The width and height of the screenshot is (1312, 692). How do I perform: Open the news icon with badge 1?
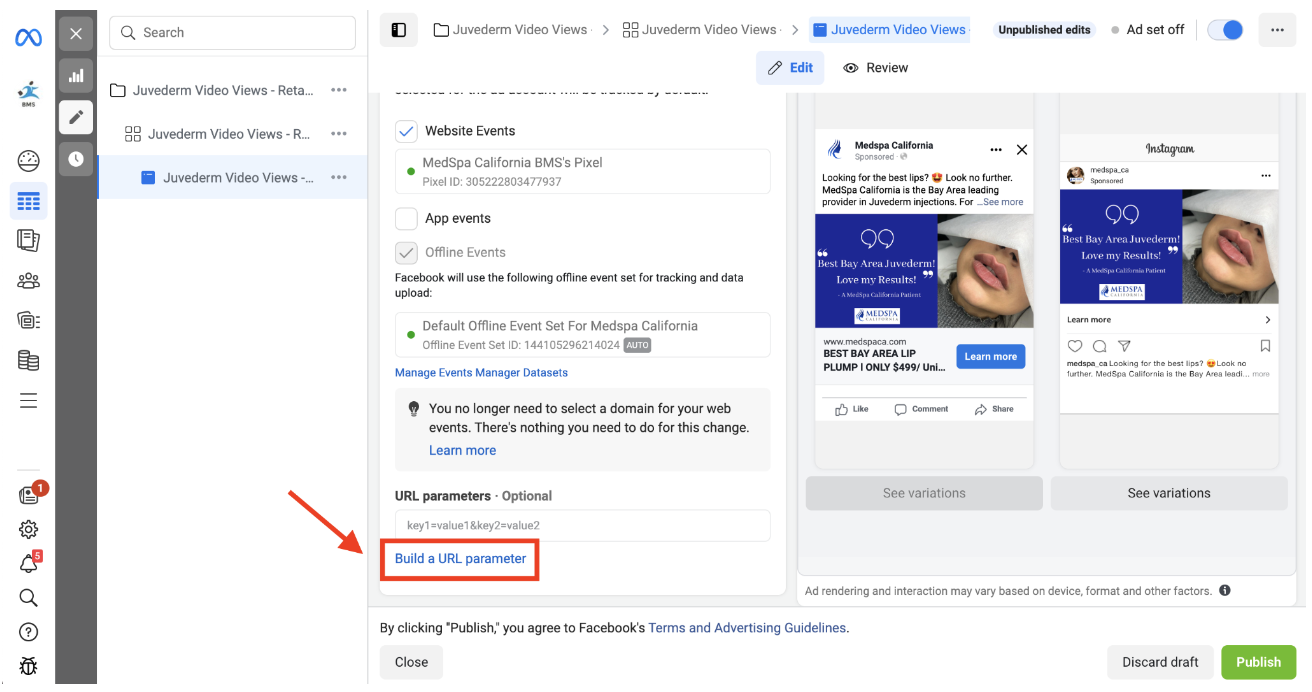29,495
